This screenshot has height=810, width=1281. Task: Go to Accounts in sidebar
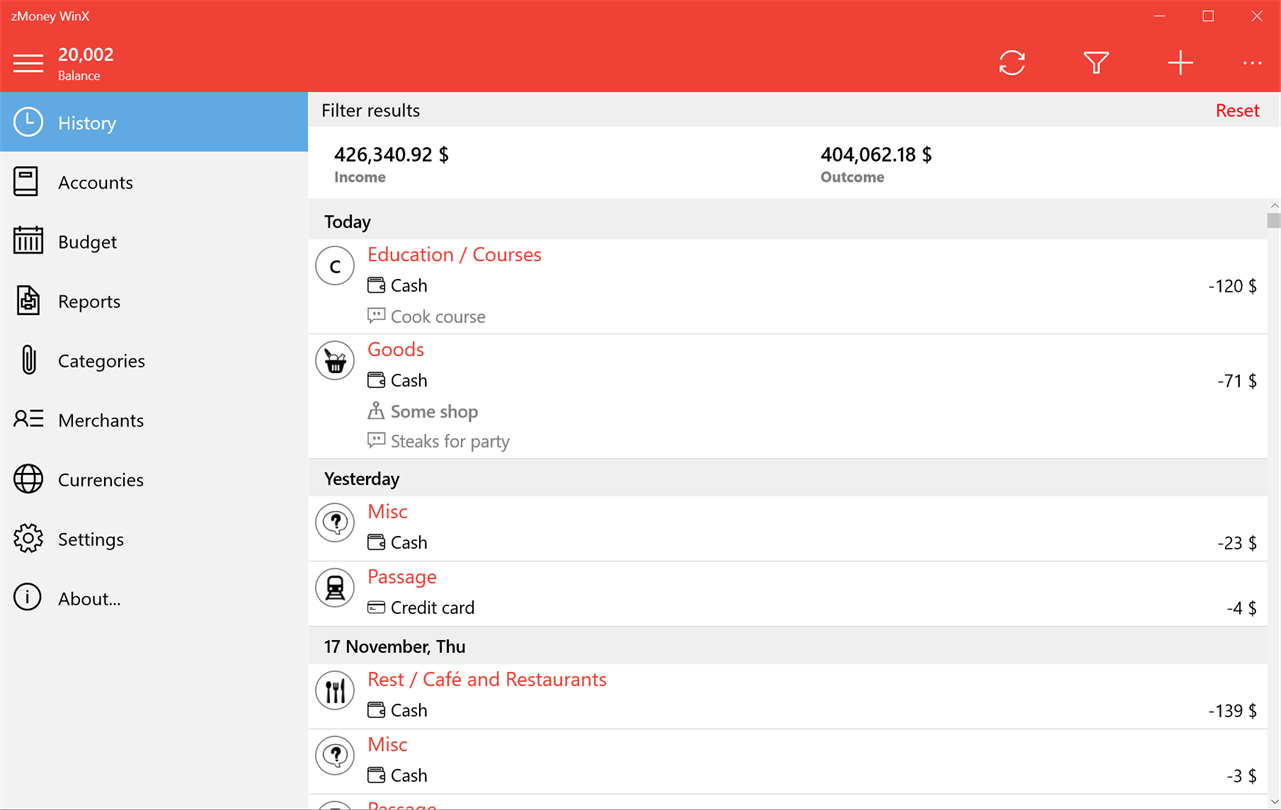pyautogui.click(x=95, y=182)
